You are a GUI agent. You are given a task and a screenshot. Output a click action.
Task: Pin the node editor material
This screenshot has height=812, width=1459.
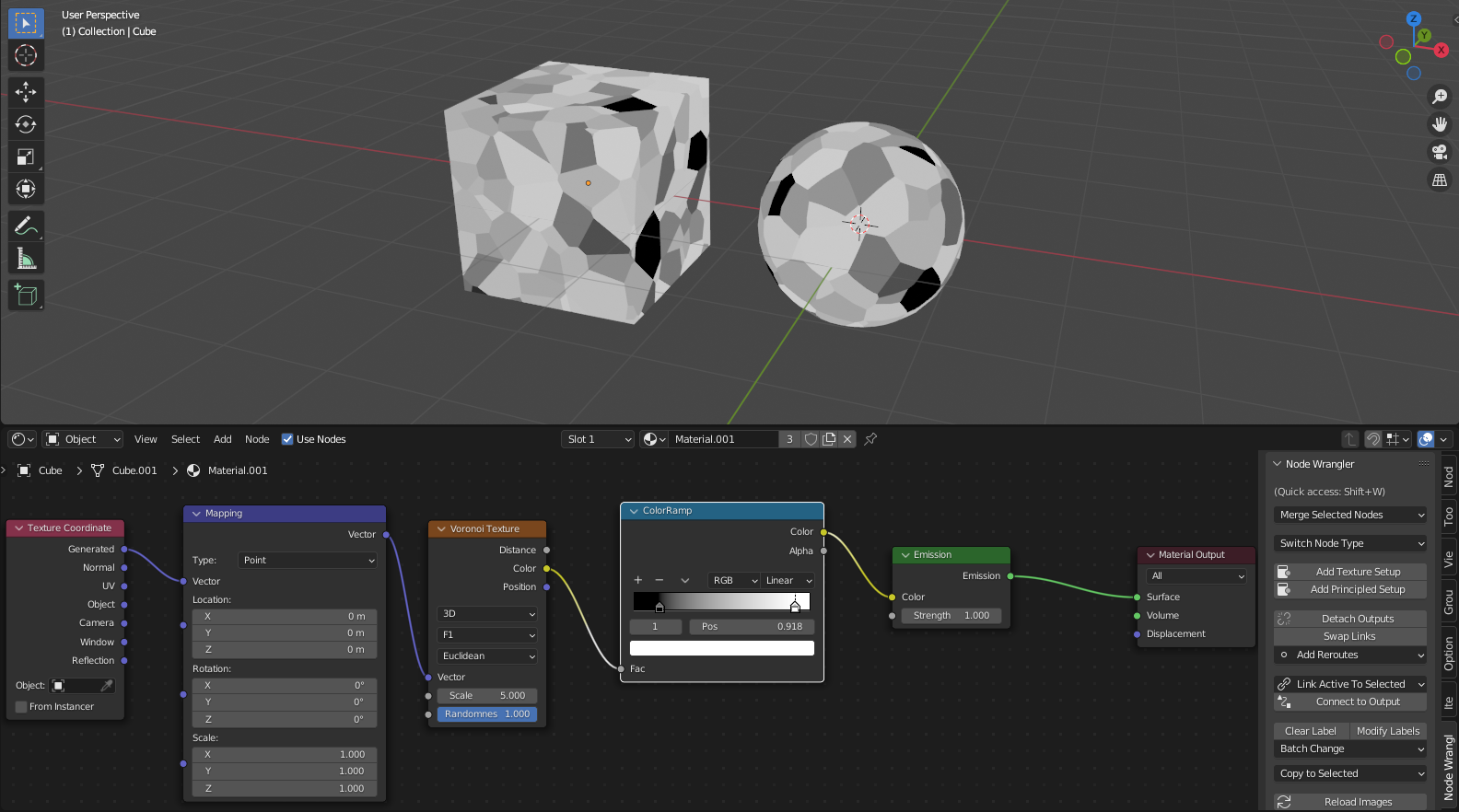pos(870,439)
